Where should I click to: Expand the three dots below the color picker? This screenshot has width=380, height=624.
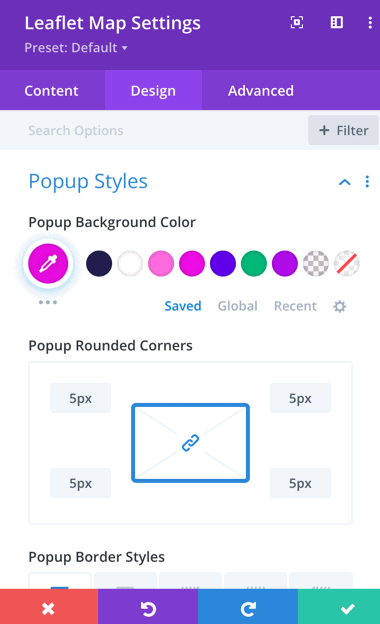coord(48,302)
